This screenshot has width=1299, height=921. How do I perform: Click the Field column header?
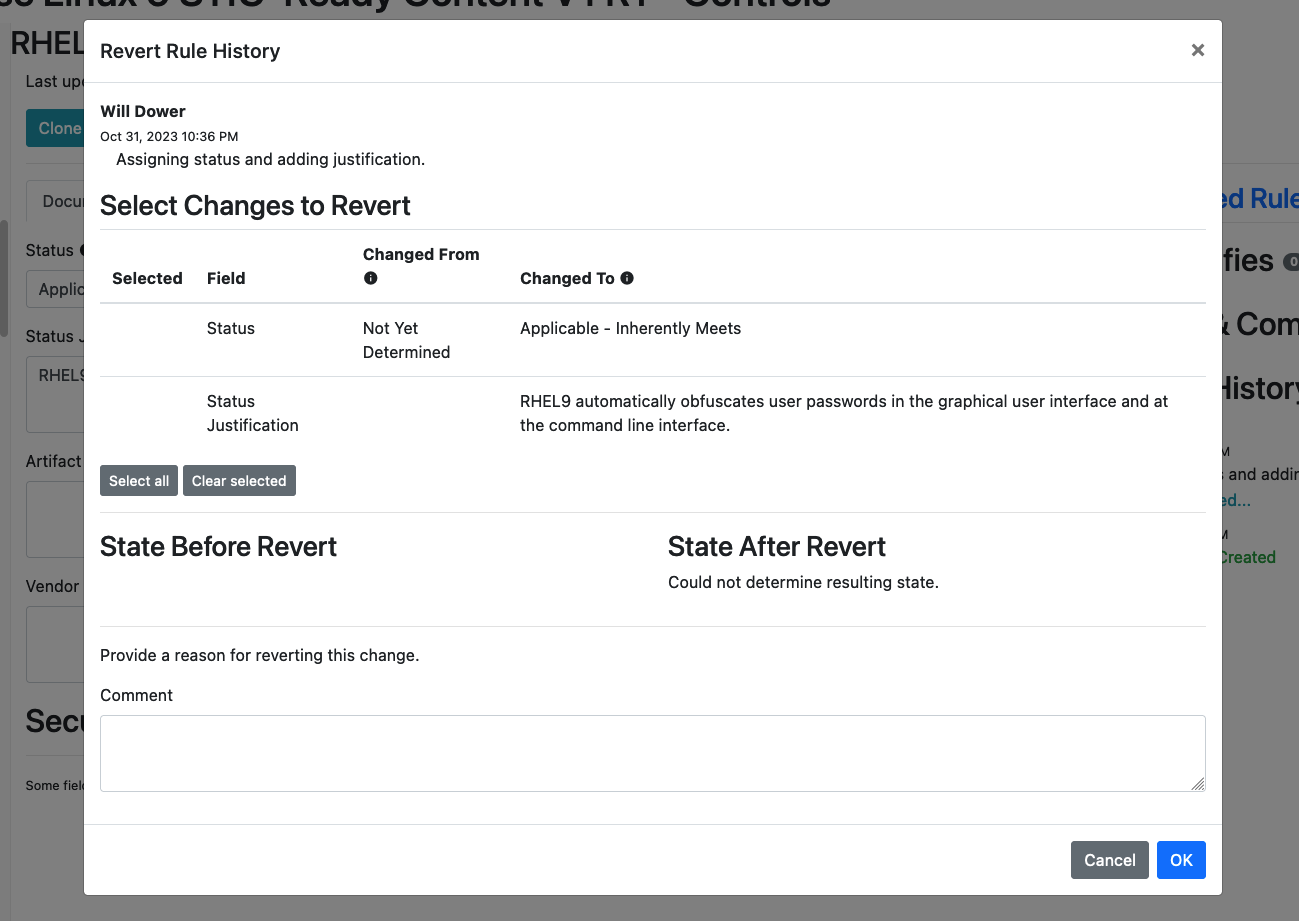click(226, 278)
